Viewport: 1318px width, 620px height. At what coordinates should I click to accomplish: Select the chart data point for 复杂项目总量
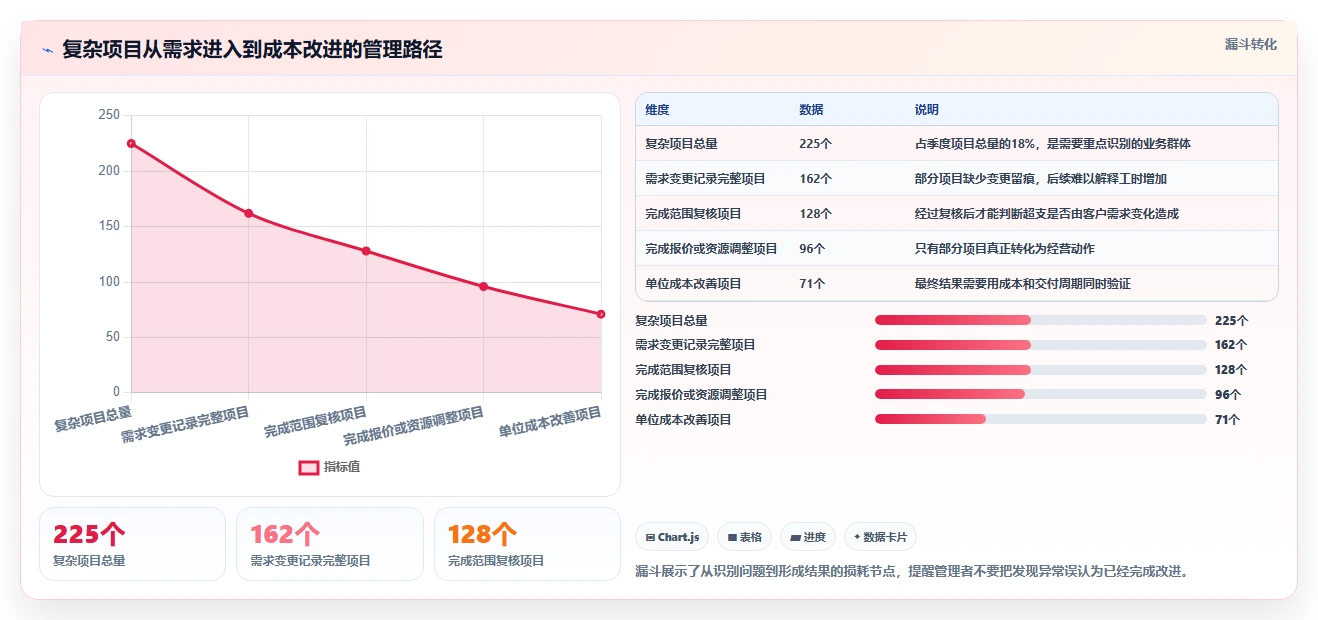[x=131, y=143]
